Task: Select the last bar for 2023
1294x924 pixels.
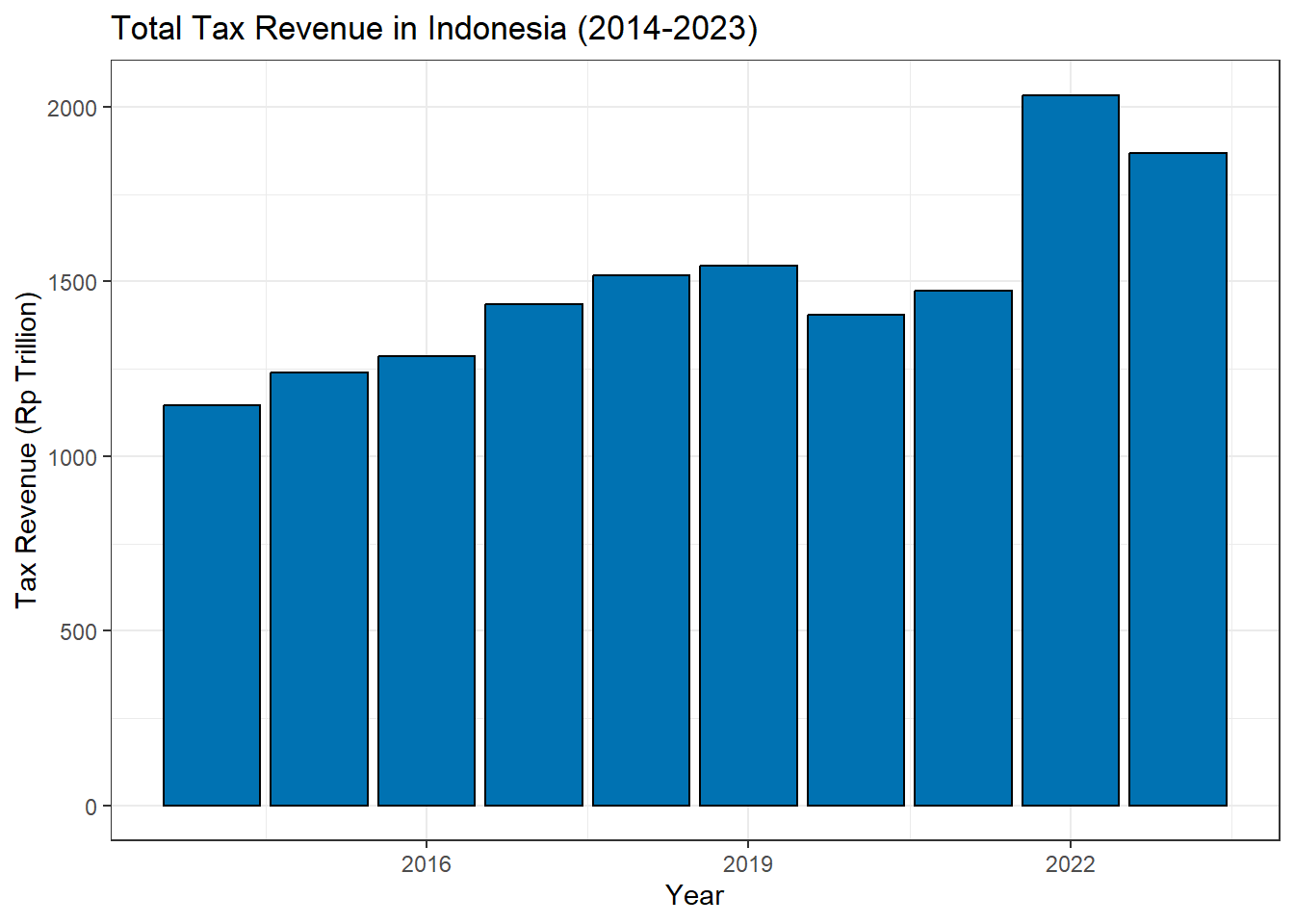Action: pyautogui.click(x=1178, y=478)
